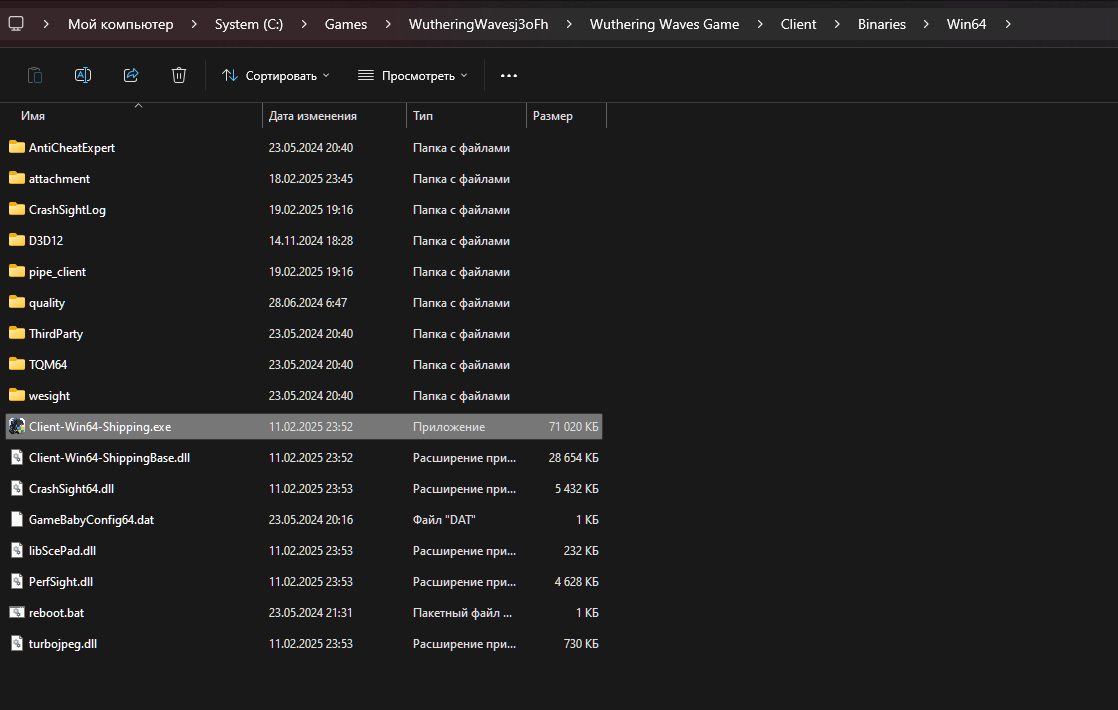Expand chevron after WutheringWavesj3oFh breadcrumb
The image size is (1118, 710).
point(569,24)
